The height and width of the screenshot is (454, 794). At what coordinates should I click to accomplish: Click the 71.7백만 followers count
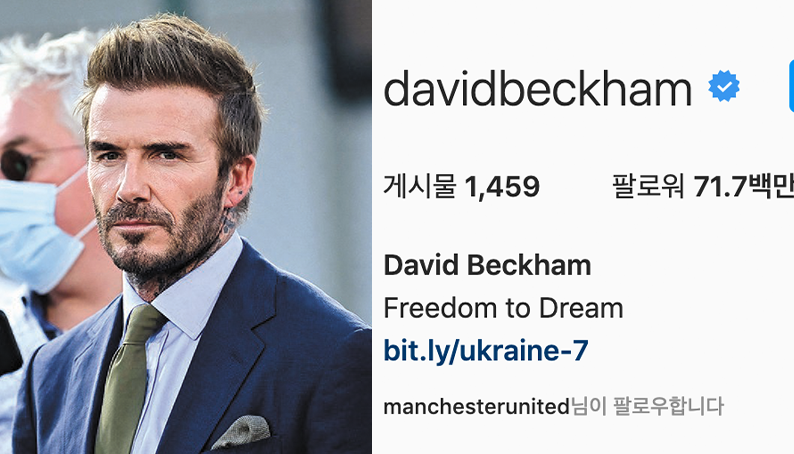(743, 186)
